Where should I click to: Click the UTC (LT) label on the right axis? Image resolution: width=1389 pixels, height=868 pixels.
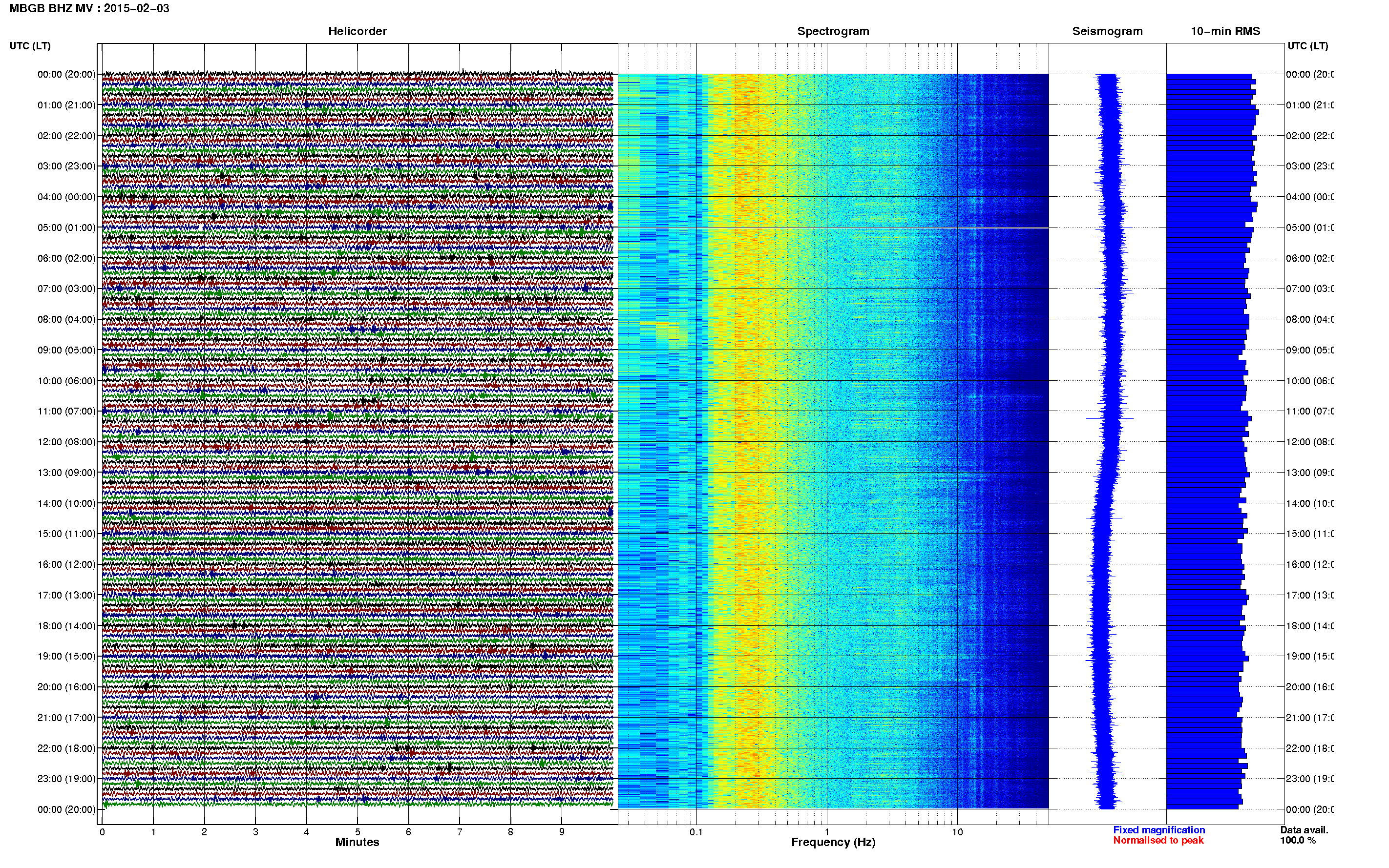1307,45
